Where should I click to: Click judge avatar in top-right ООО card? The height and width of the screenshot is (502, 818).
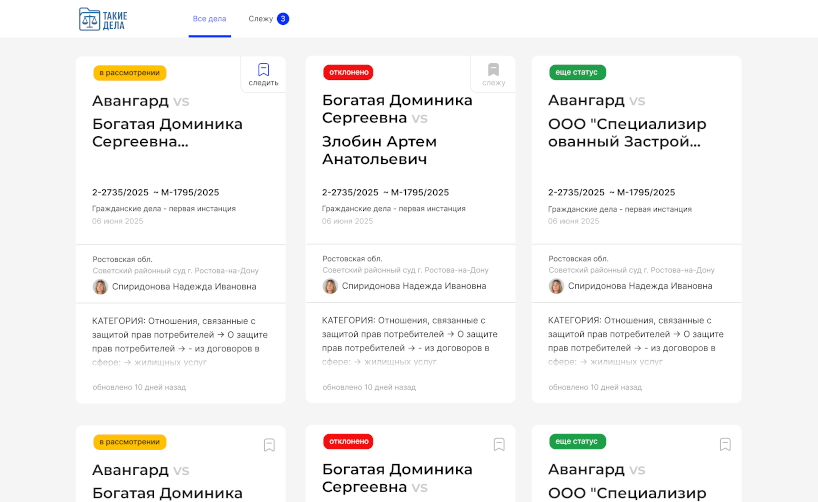556,286
